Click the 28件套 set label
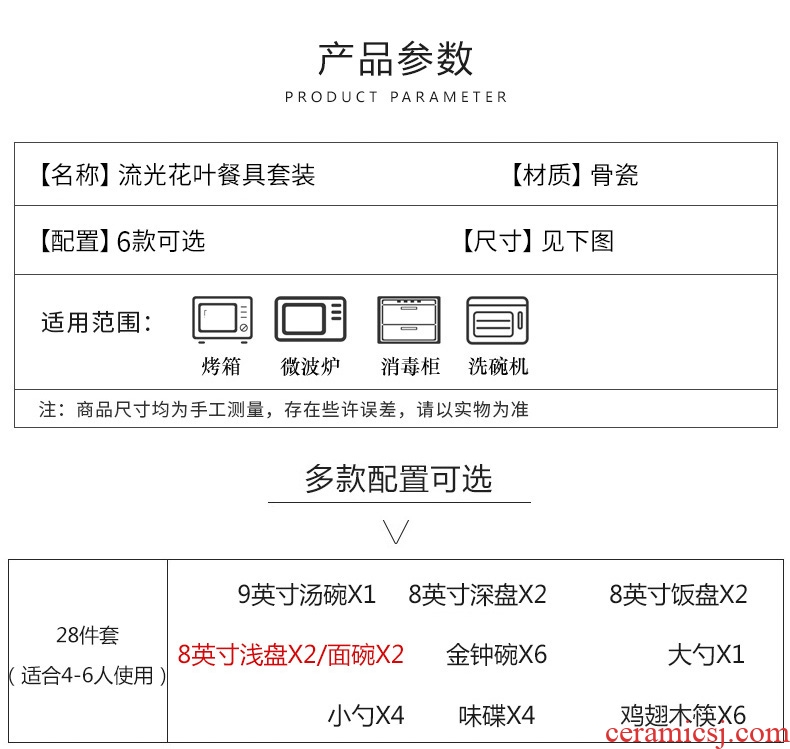The height and width of the screenshot is (749, 790). click(x=88, y=634)
